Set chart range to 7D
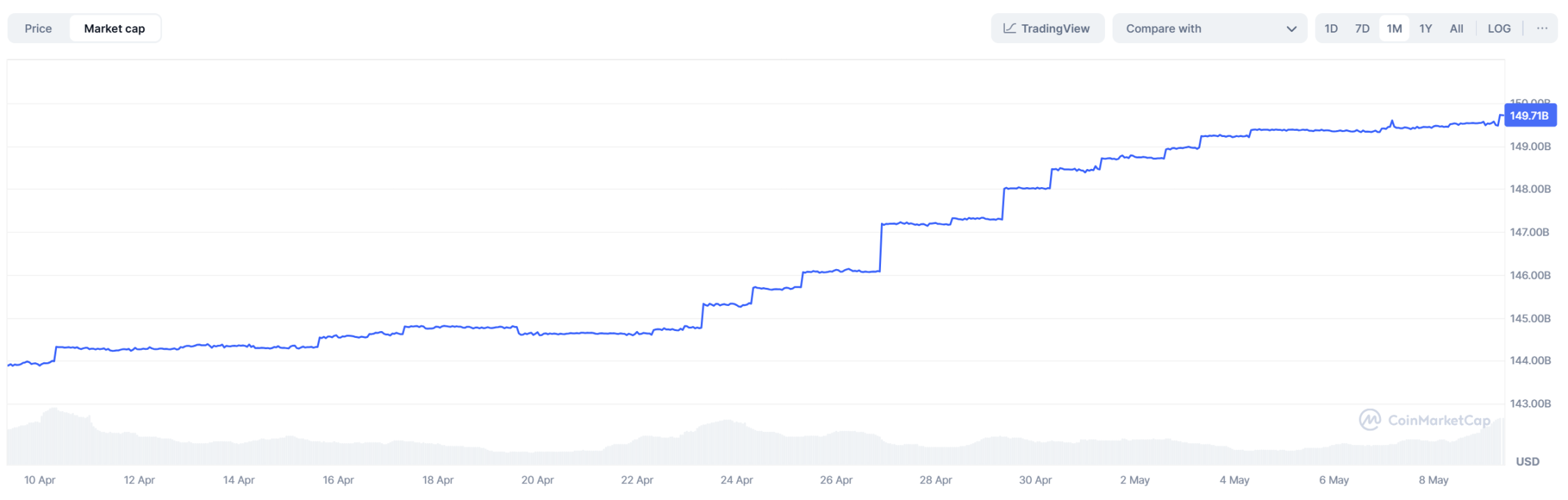Screen dimensions: 1568x500 (x=1362, y=29)
